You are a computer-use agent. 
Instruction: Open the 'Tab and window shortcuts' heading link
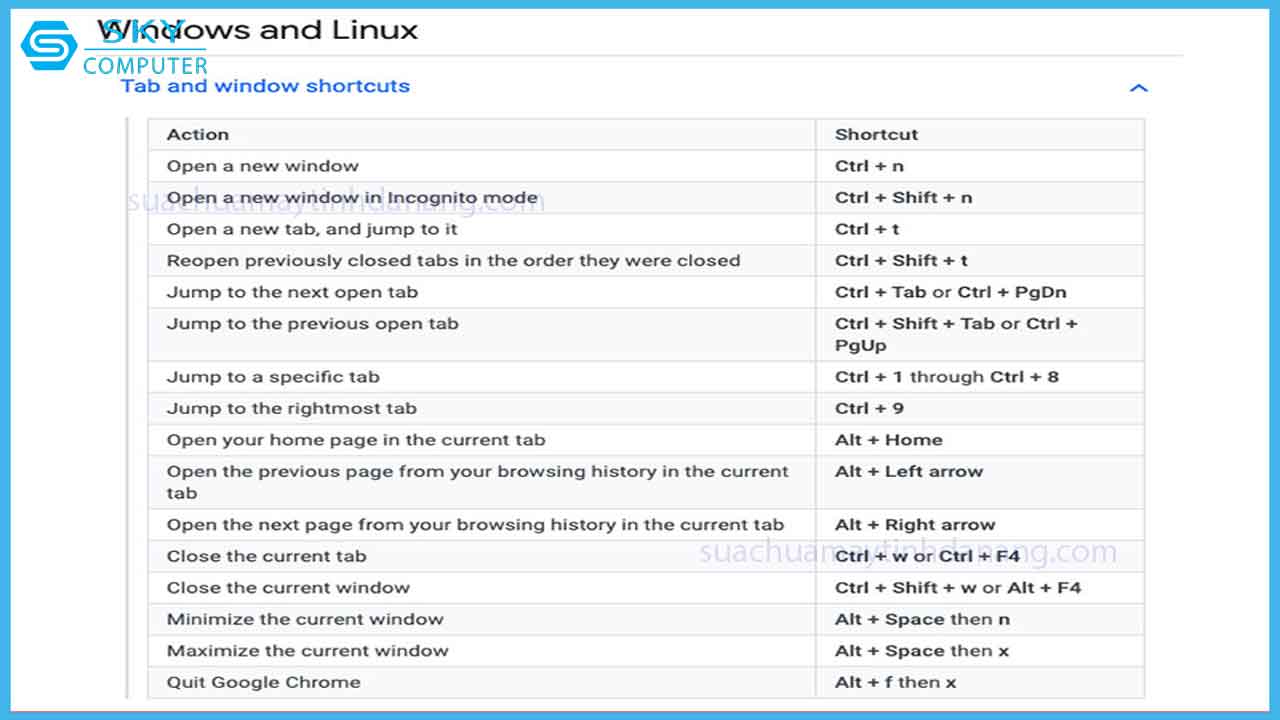tap(265, 86)
